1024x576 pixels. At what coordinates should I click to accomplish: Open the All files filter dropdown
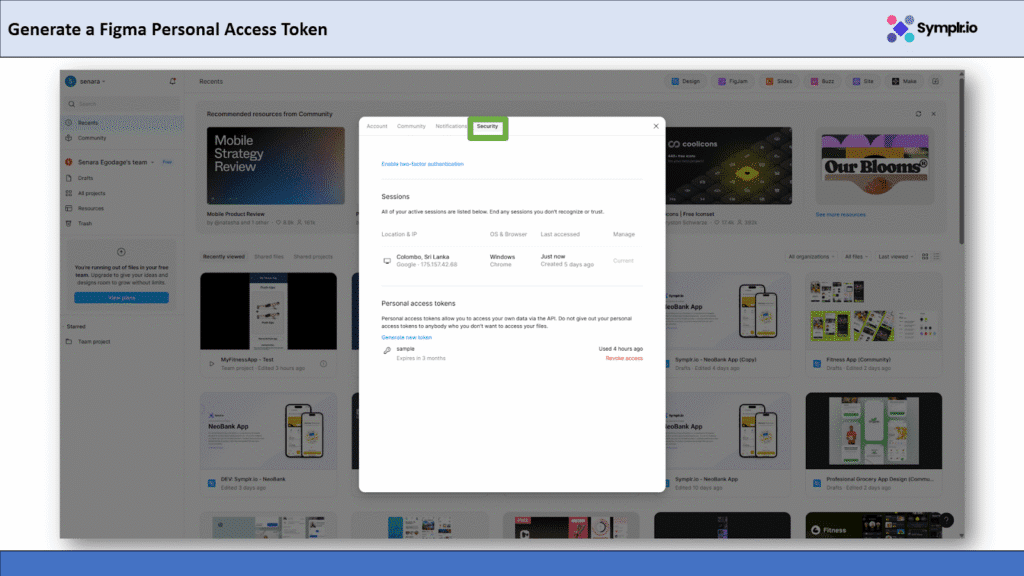click(857, 257)
